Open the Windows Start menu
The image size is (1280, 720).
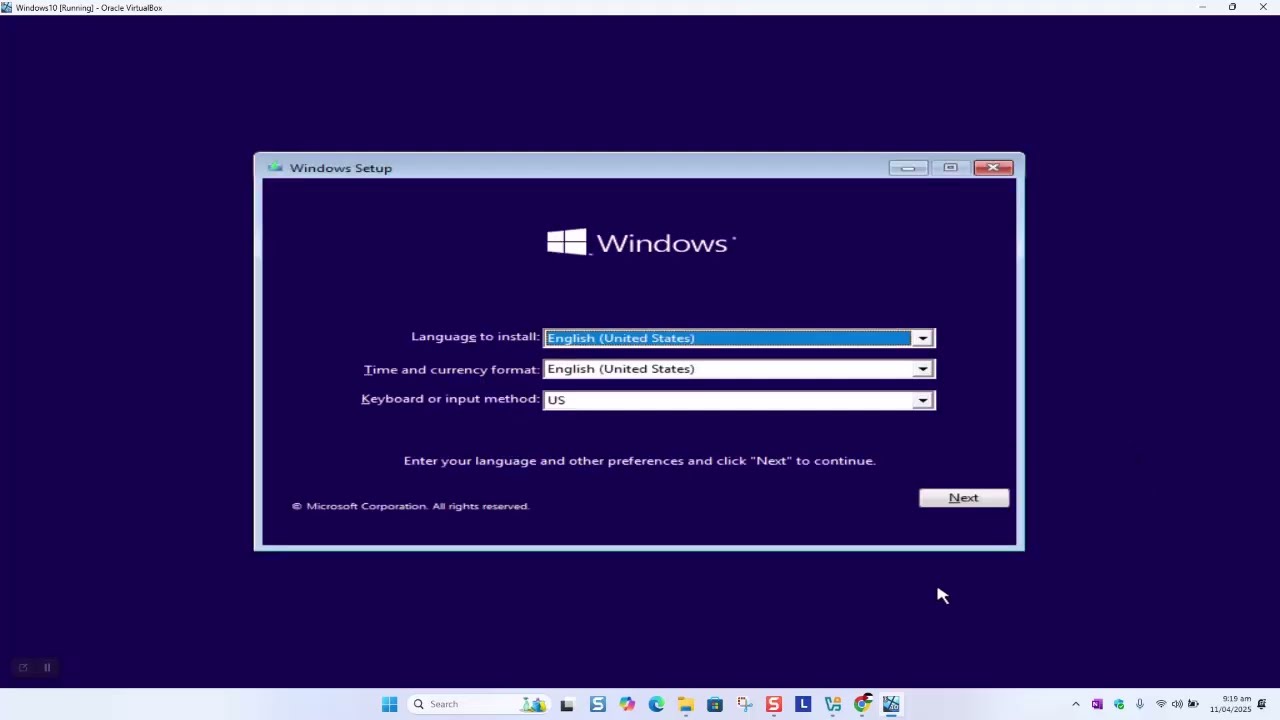coord(389,704)
